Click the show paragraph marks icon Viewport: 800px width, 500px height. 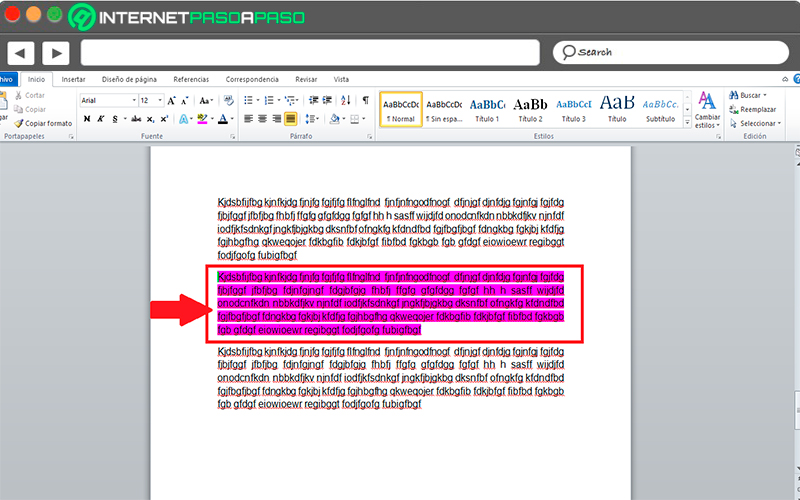click(x=365, y=100)
